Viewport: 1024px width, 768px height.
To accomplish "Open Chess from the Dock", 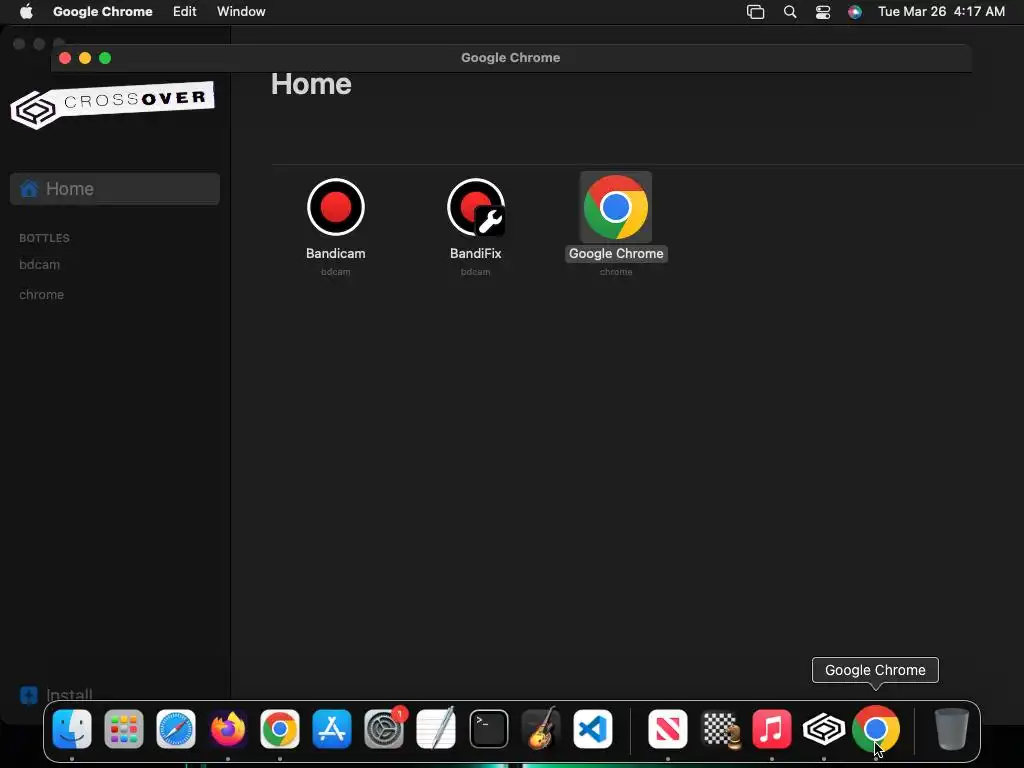I will 720,728.
